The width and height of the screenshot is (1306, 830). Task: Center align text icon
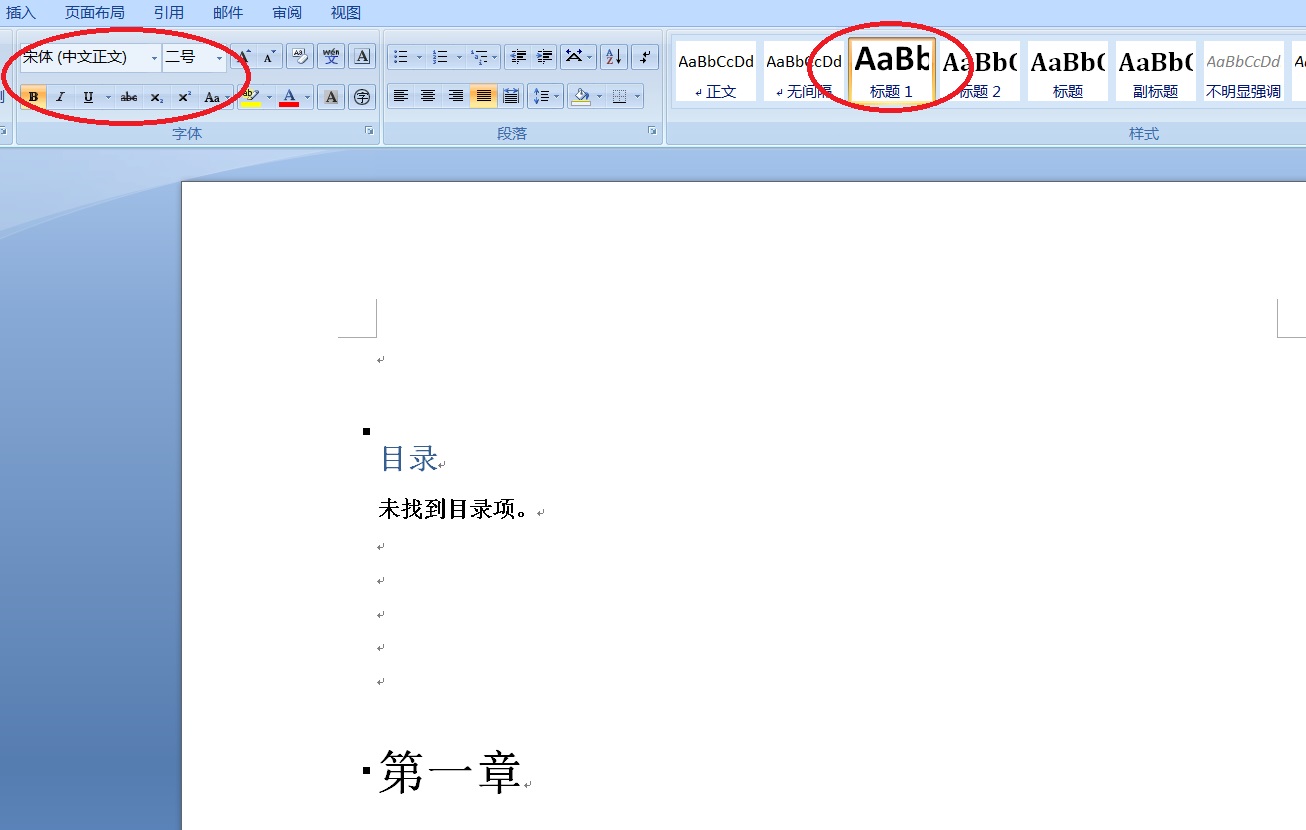click(428, 97)
